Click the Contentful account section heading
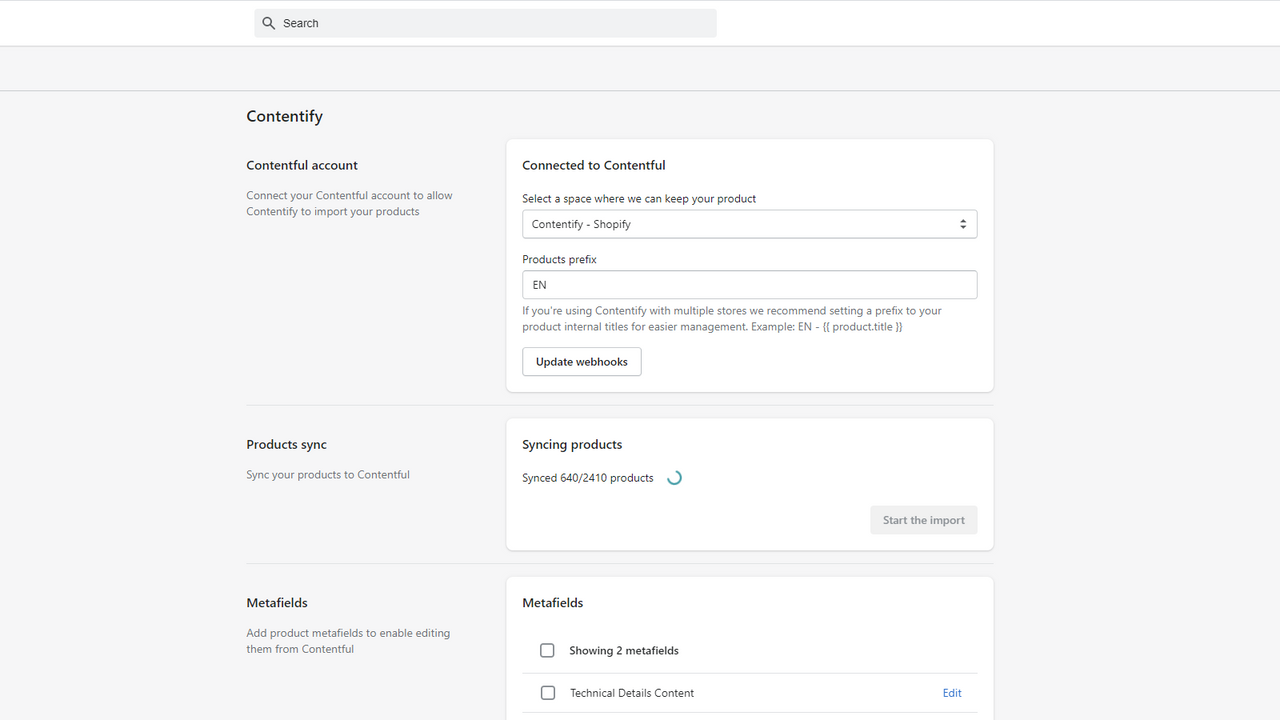1280x720 pixels. (x=301, y=165)
